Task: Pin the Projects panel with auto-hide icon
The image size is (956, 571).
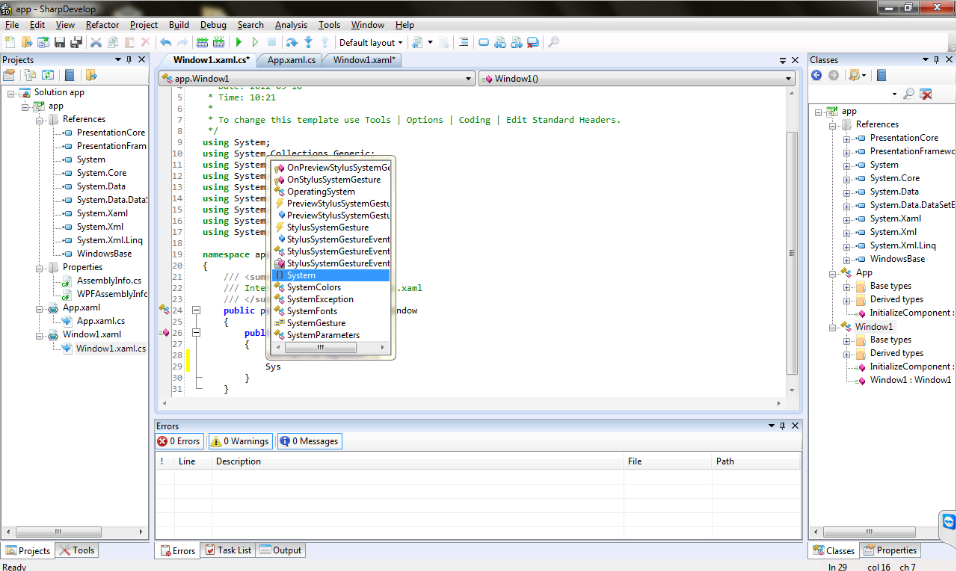Action: coord(129,60)
